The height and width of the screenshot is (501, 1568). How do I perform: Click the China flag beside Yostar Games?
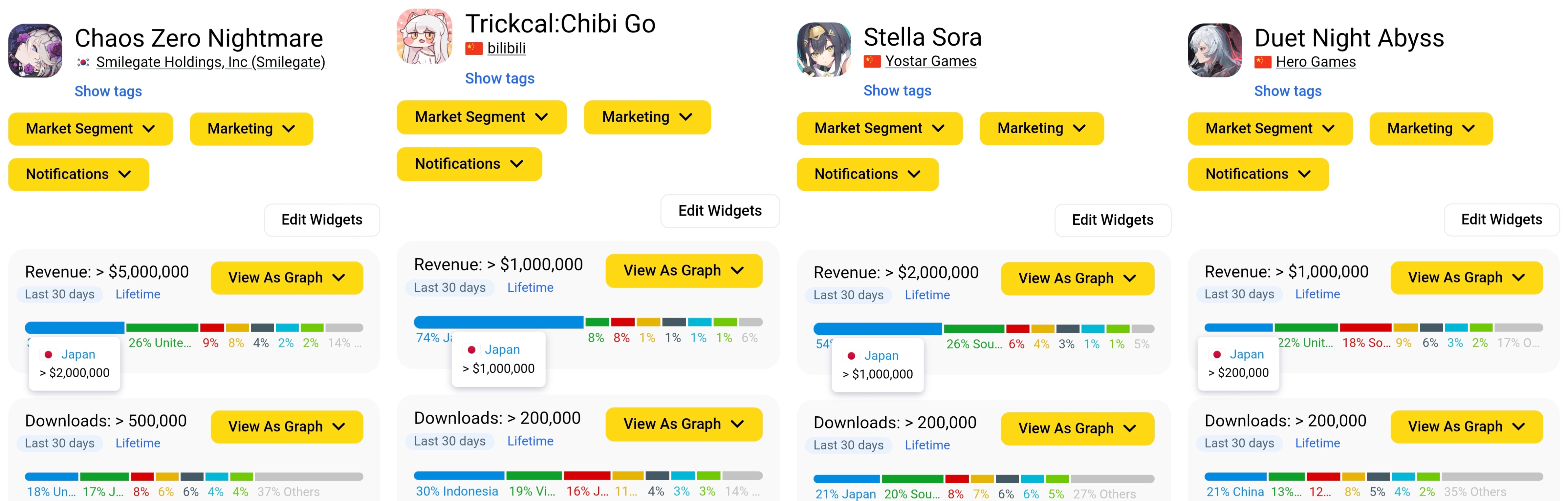pos(872,61)
